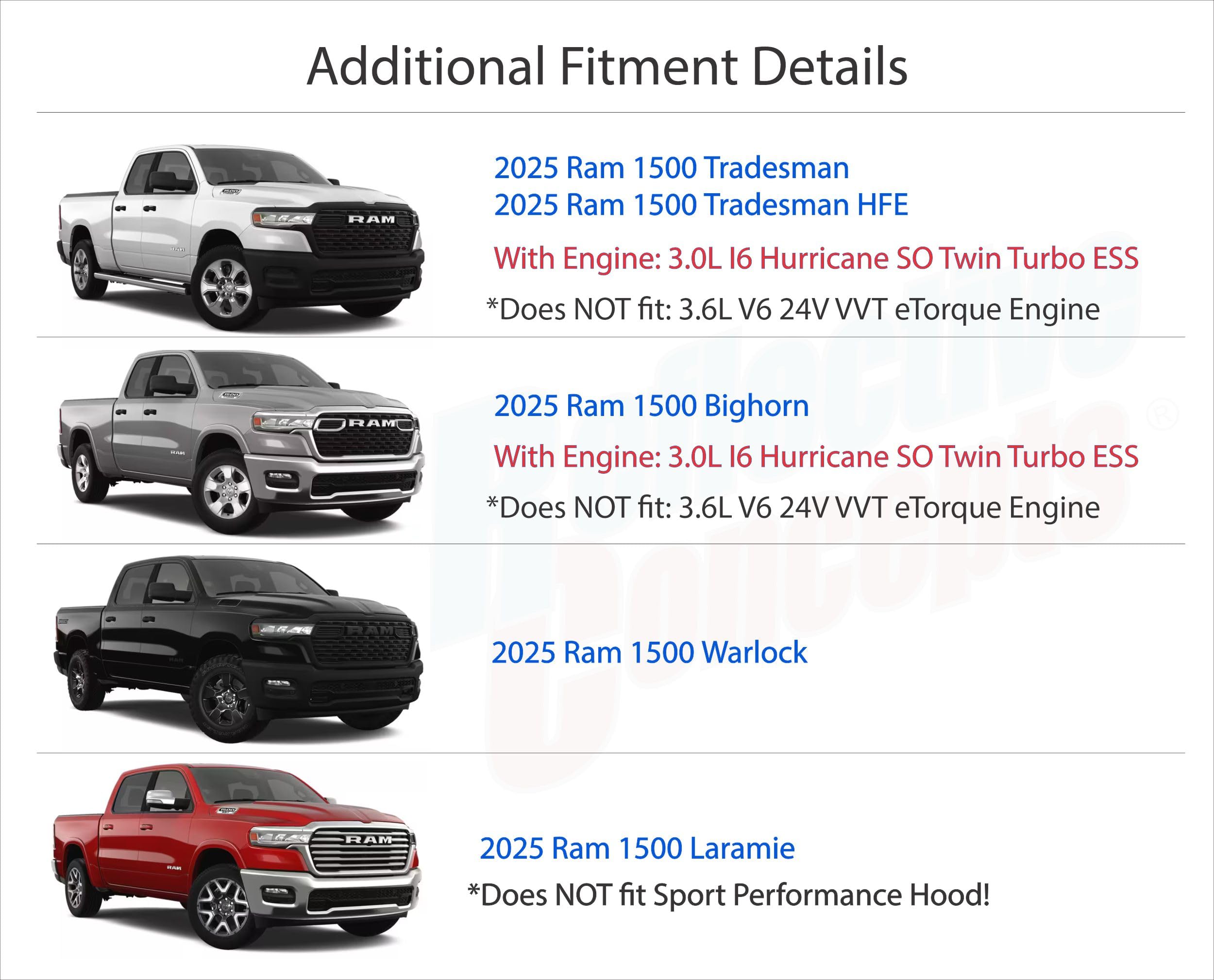
Task: Select the silver Bighorn truck image
Action: tap(240, 441)
